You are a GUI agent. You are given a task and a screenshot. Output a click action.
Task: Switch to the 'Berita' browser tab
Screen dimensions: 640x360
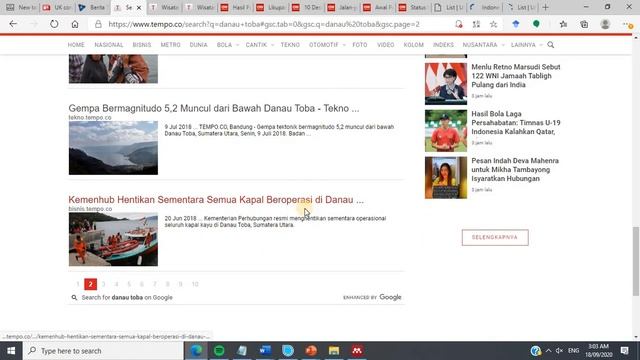tap(92, 7)
